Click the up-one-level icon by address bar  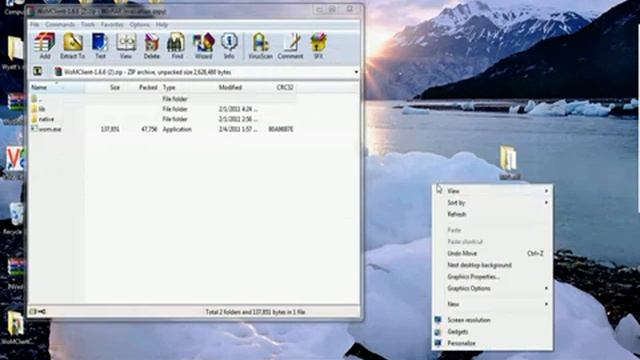pos(38,72)
